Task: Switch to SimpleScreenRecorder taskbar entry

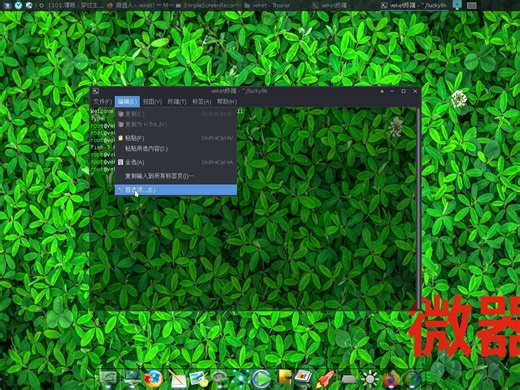Action: (207, 5)
